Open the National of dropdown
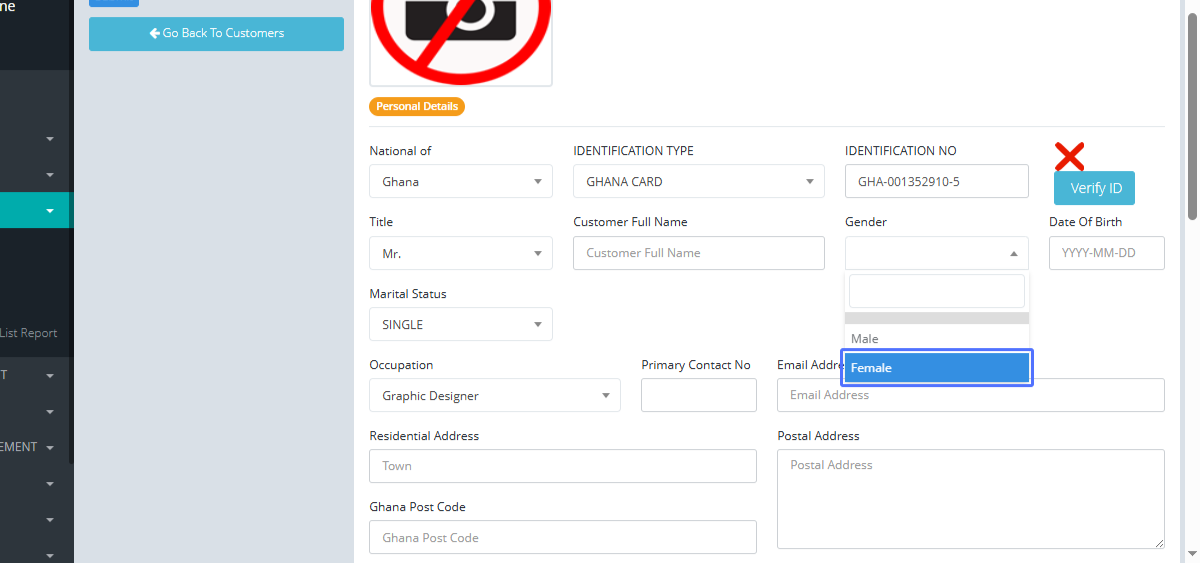The height and width of the screenshot is (563, 1200). (x=460, y=182)
